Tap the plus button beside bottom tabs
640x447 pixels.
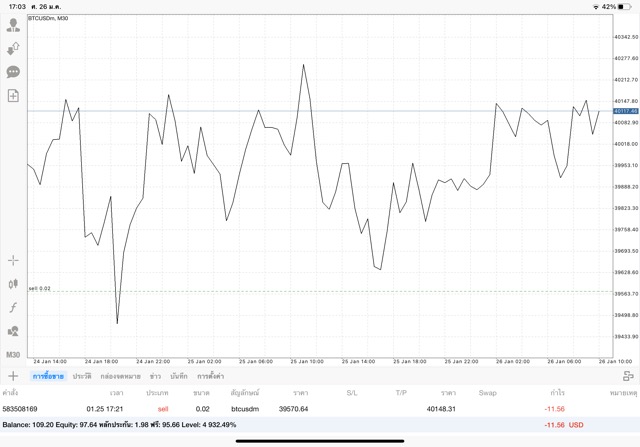[x=13, y=376]
